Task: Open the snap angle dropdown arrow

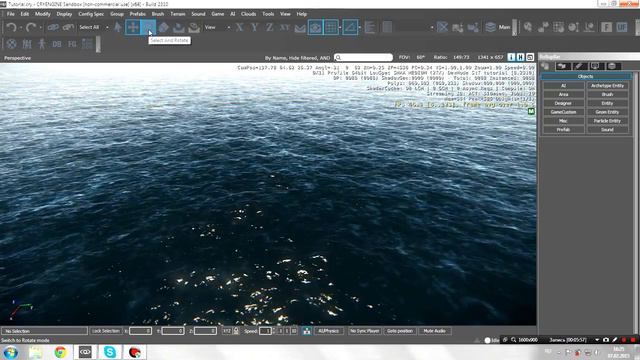Action: tap(360, 27)
